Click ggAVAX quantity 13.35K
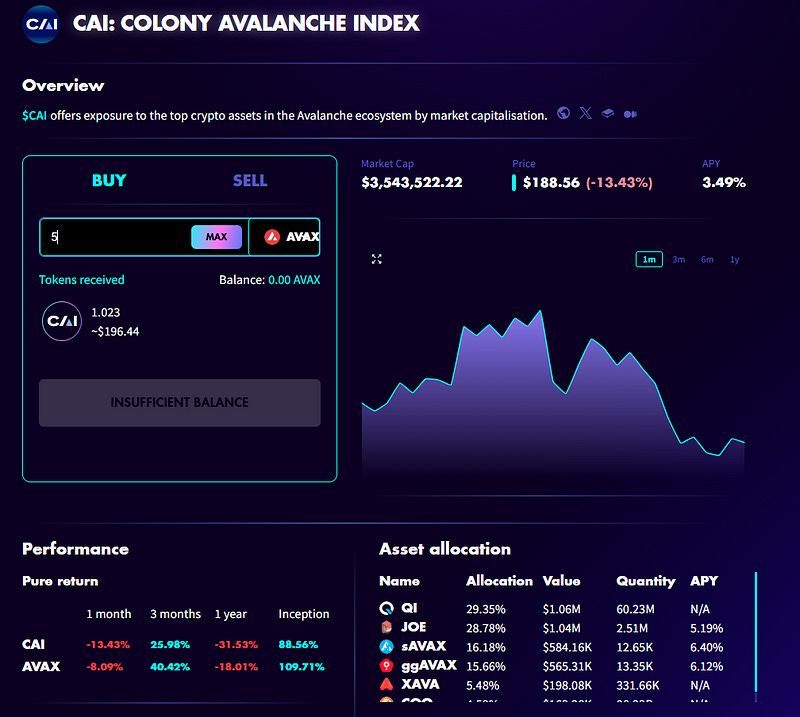The width and height of the screenshot is (800, 717). pos(635,666)
